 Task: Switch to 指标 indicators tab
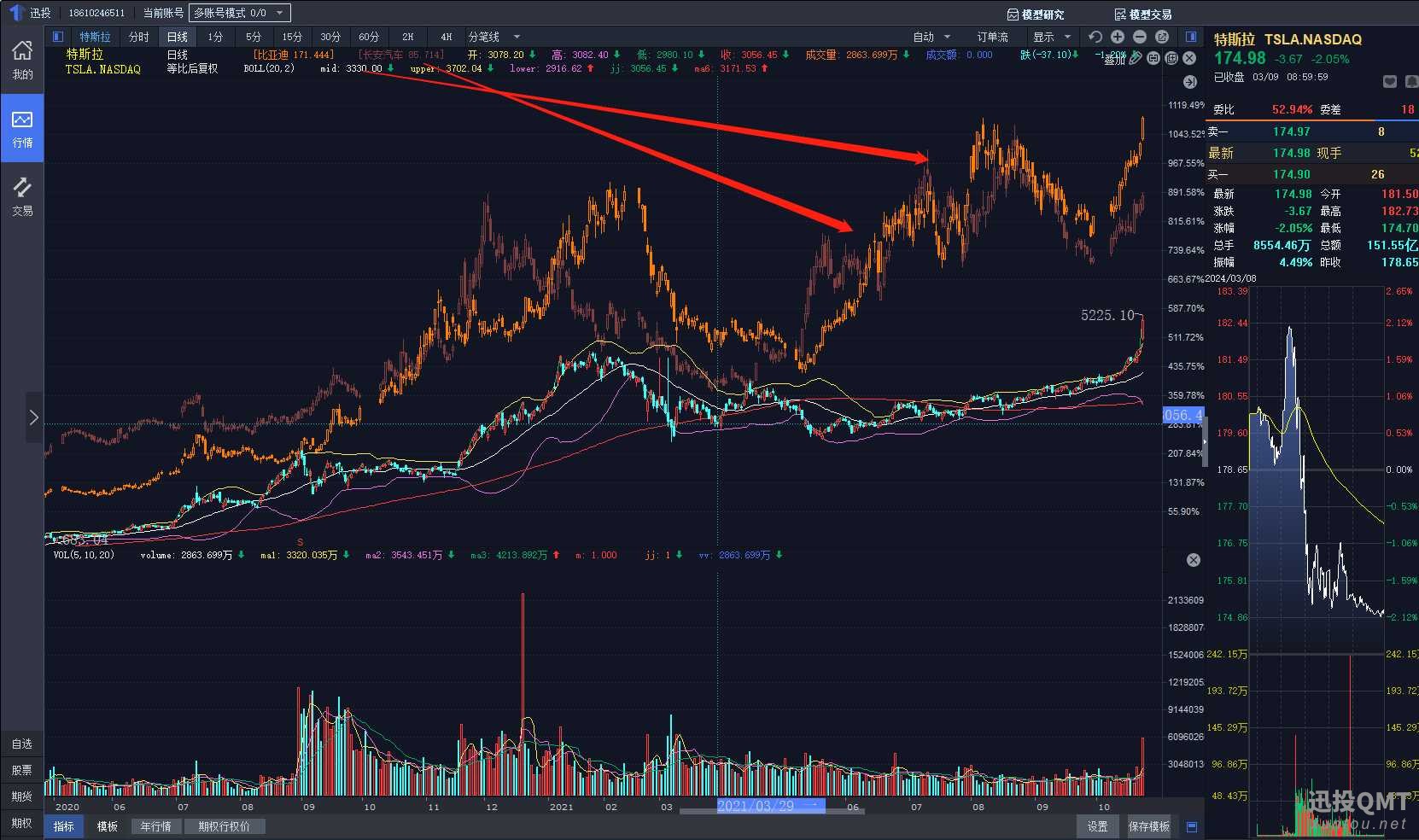[64, 826]
